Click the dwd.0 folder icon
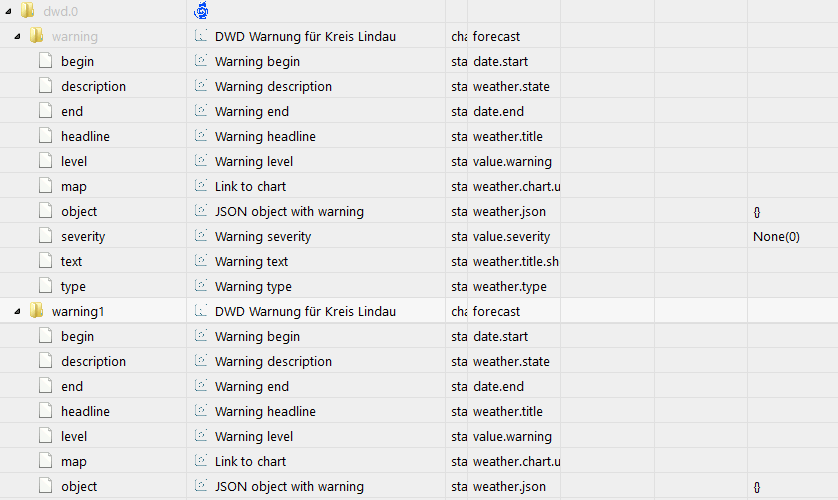 coord(27,10)
